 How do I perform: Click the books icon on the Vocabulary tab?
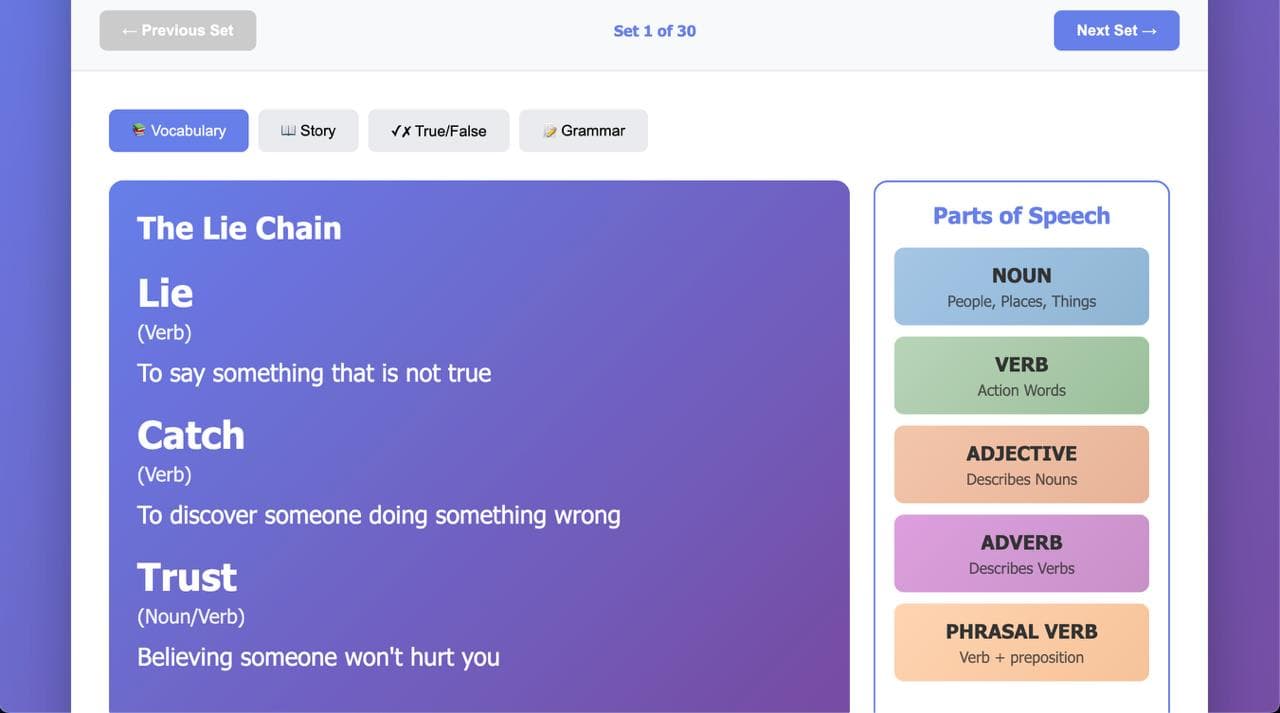pyautogui.click(x=138, y=130)
